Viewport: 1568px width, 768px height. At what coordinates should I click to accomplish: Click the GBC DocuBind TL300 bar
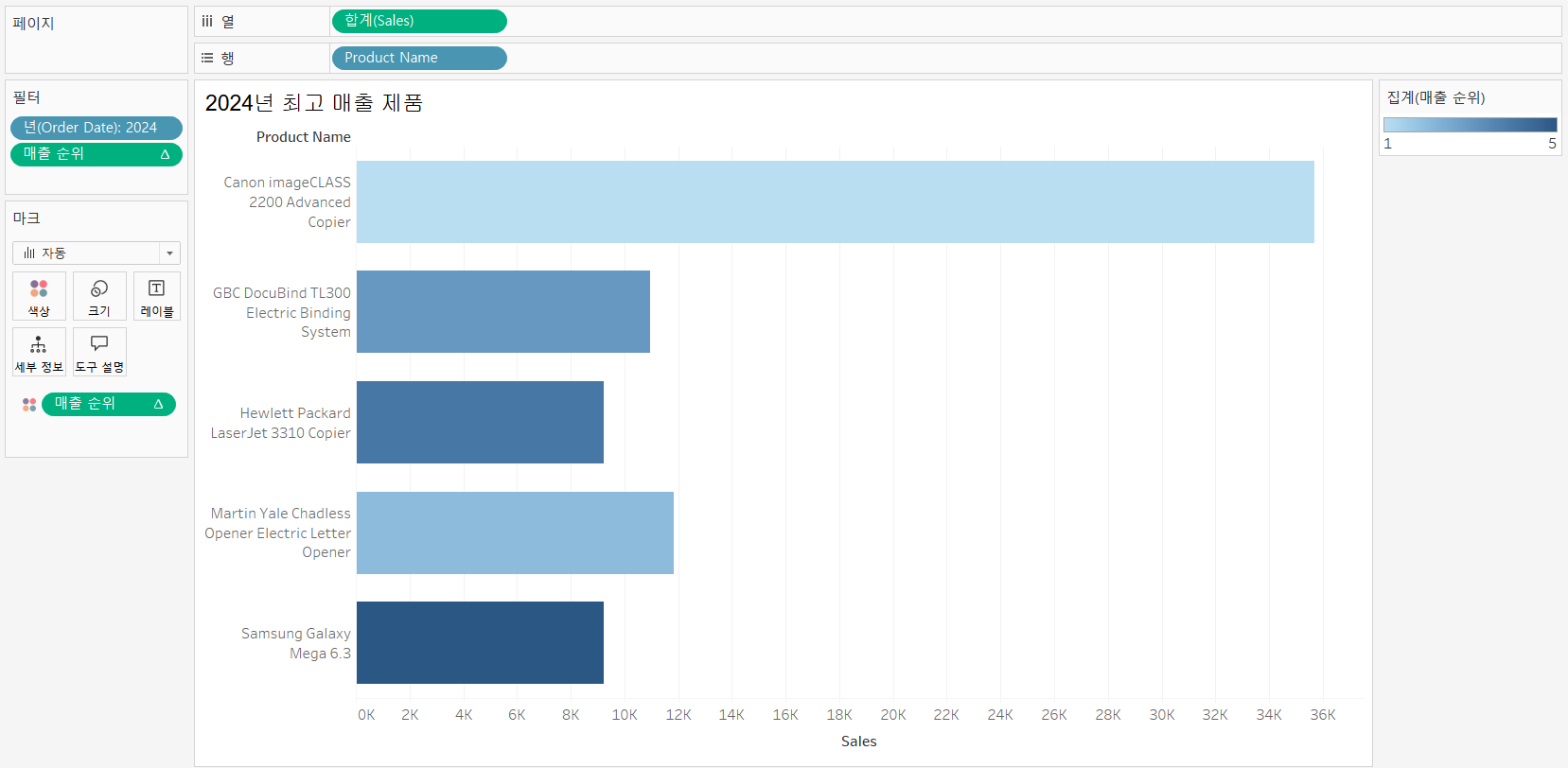click(x=503, y=312)
